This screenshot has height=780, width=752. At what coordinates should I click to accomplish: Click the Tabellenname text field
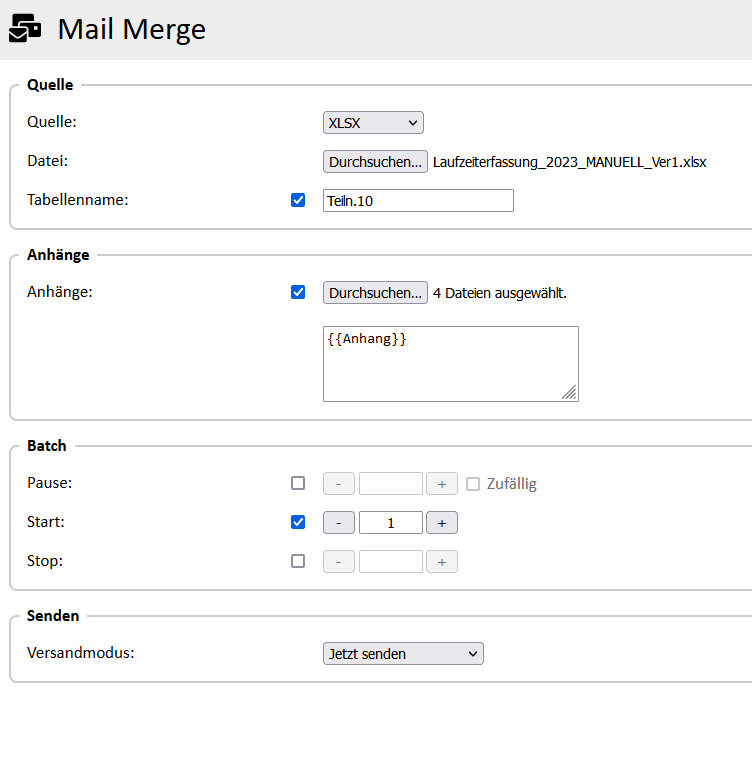point(418,201)
